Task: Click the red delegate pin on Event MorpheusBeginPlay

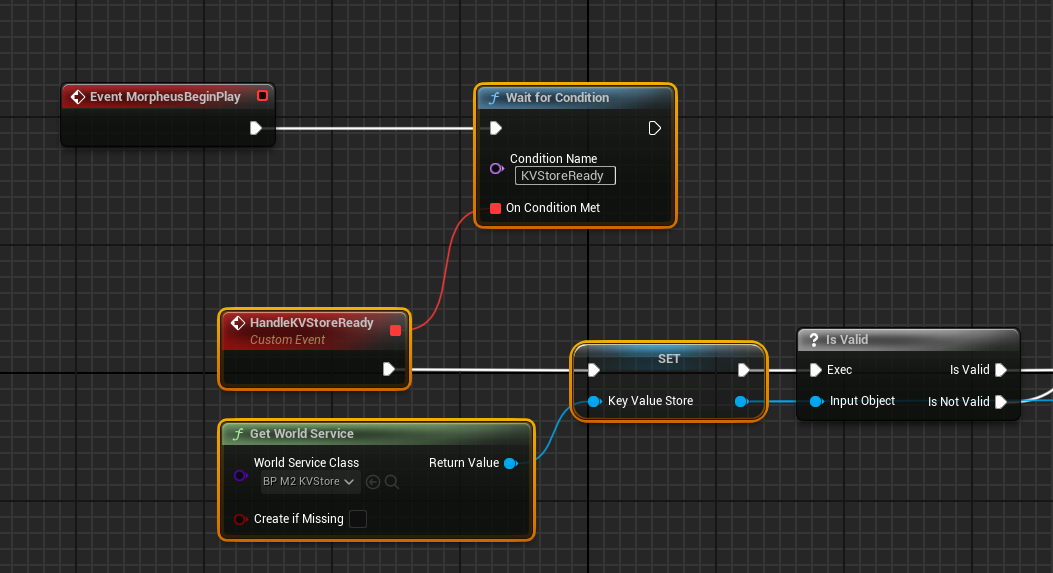Action: pos(263,95)
